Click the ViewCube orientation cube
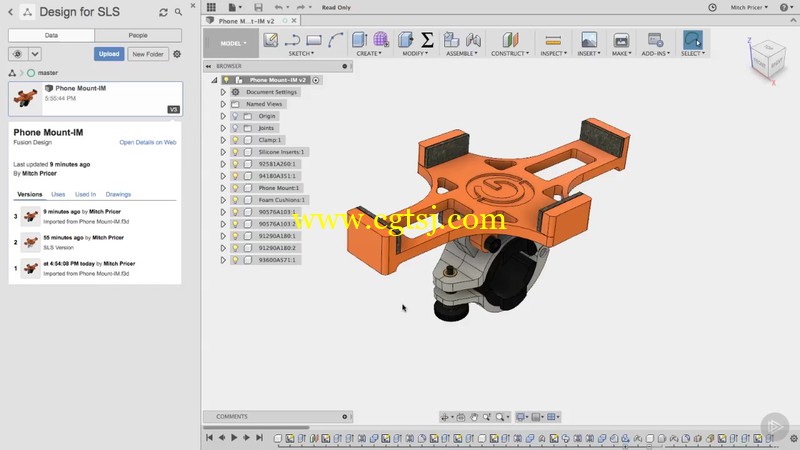 767,60
